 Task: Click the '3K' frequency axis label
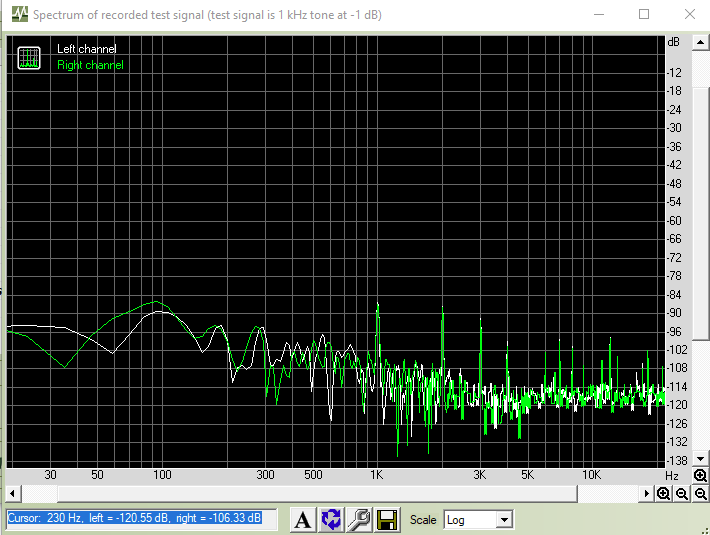(480, 475)
